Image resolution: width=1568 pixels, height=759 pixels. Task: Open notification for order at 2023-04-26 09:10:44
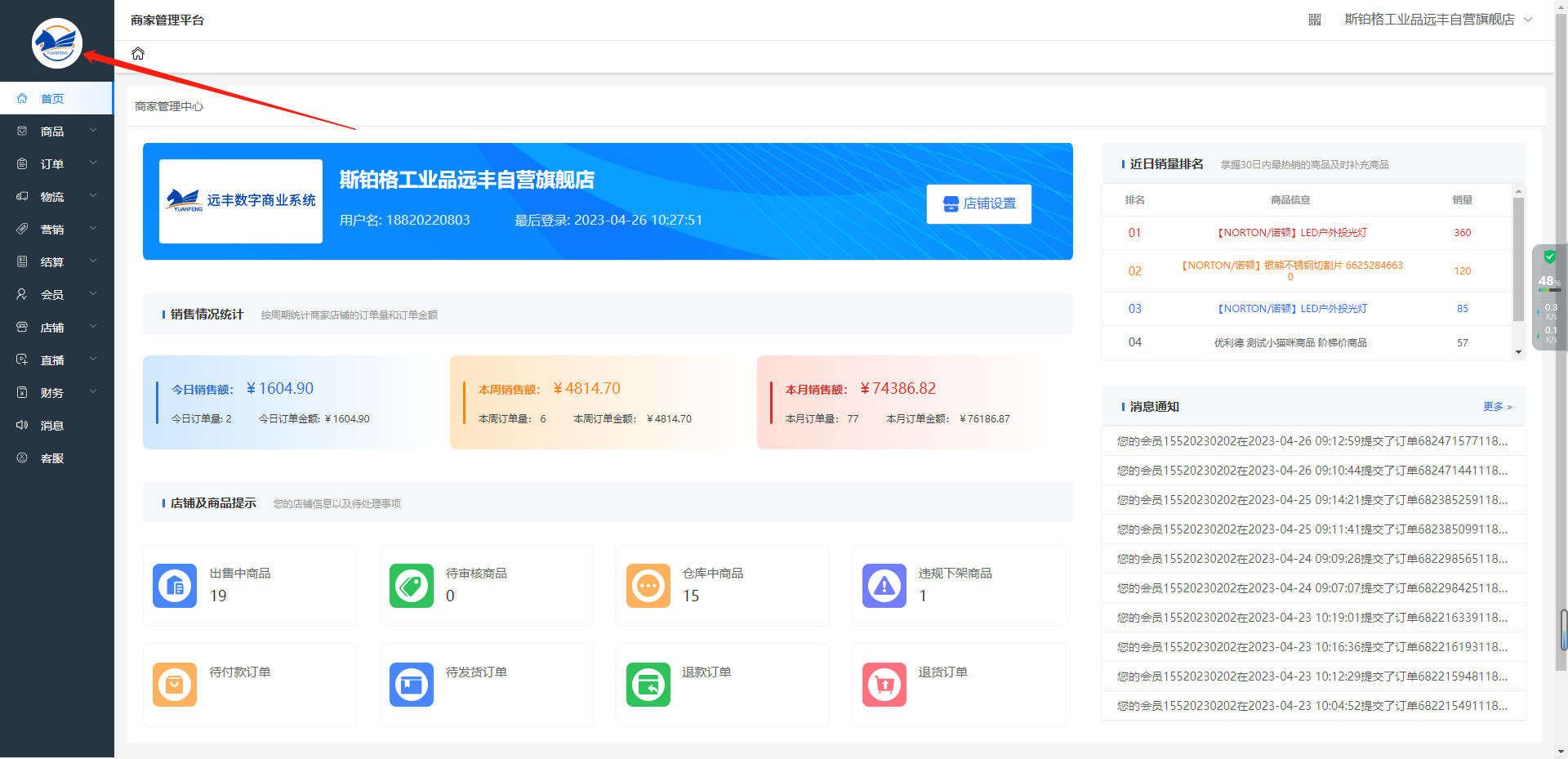(x=1314, y=471)
